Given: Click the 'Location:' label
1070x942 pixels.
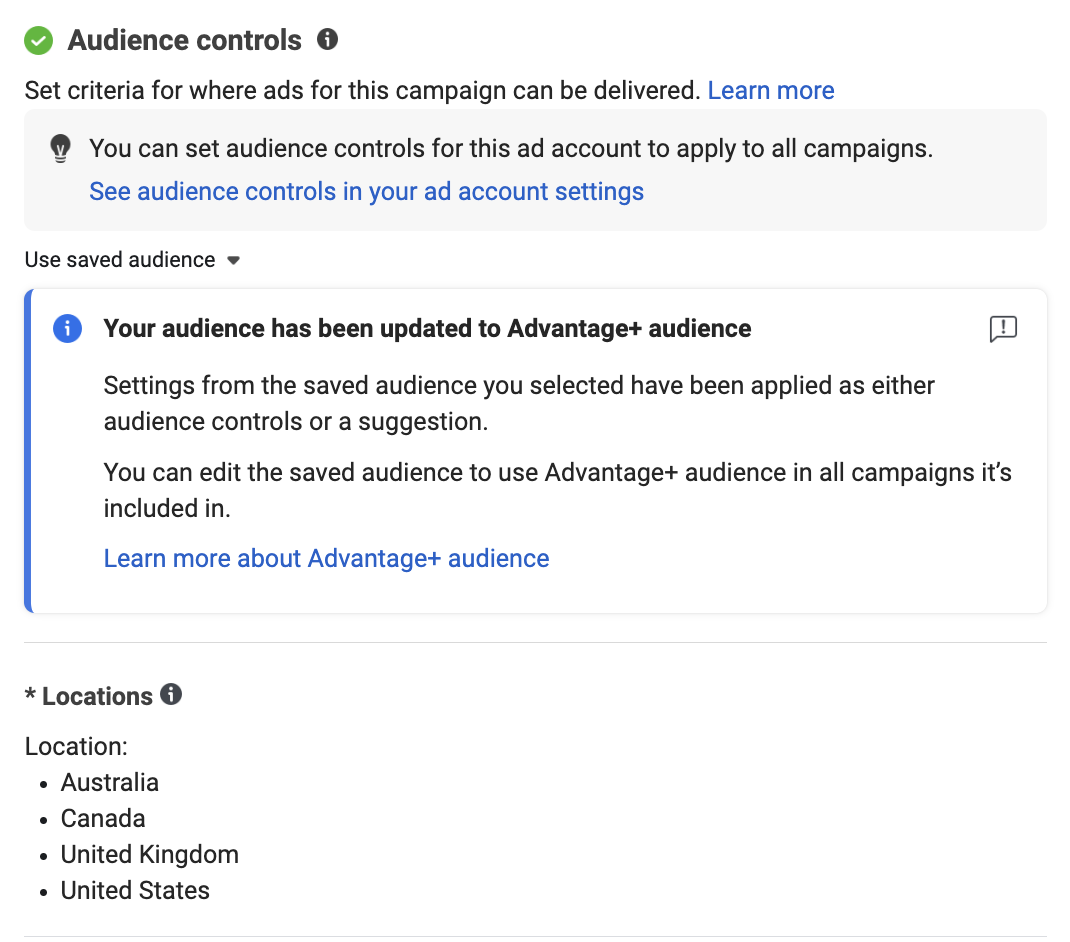Looking at the screenshot, I should click(76, 747).
